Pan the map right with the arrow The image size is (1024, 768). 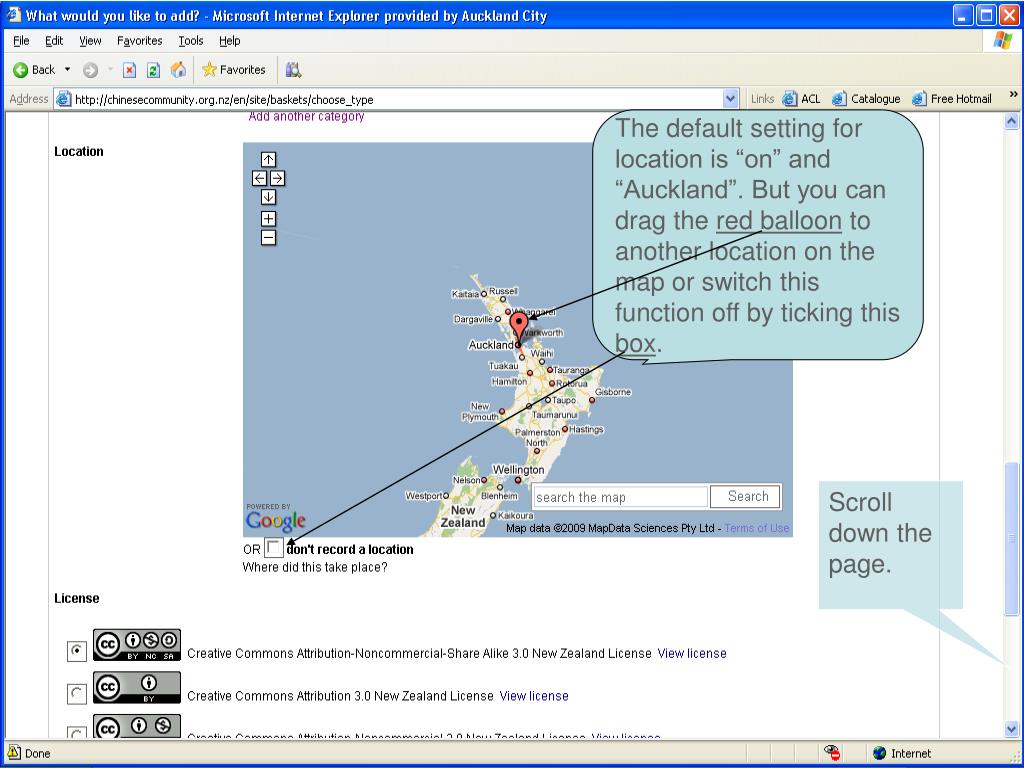coord(278,178)
